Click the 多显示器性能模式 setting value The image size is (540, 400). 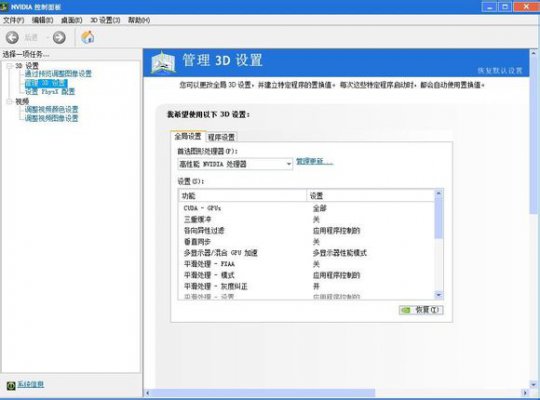click(x=340, y=253)
